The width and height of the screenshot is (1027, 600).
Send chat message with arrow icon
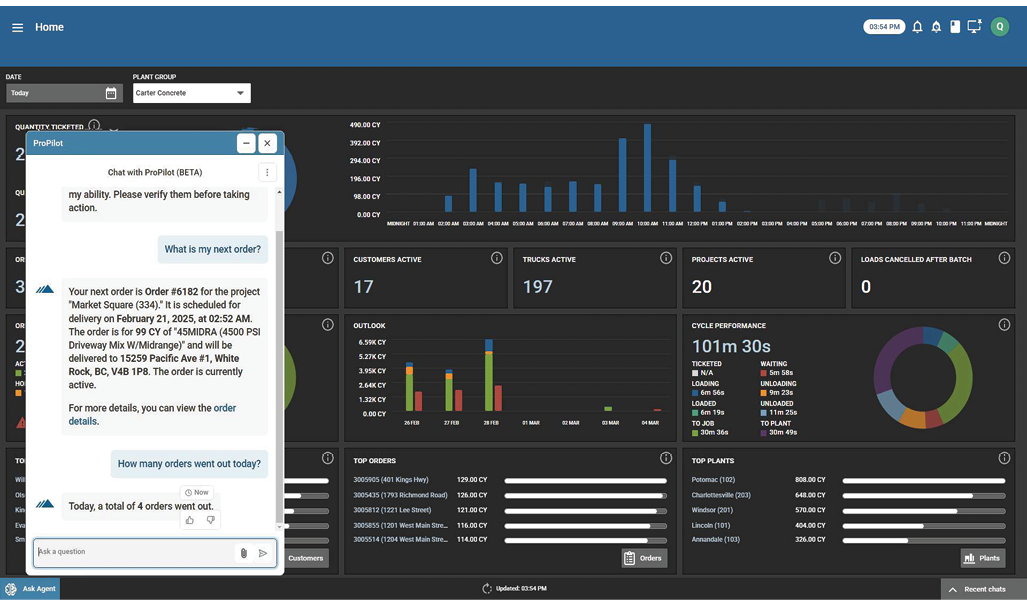[263, 553]
